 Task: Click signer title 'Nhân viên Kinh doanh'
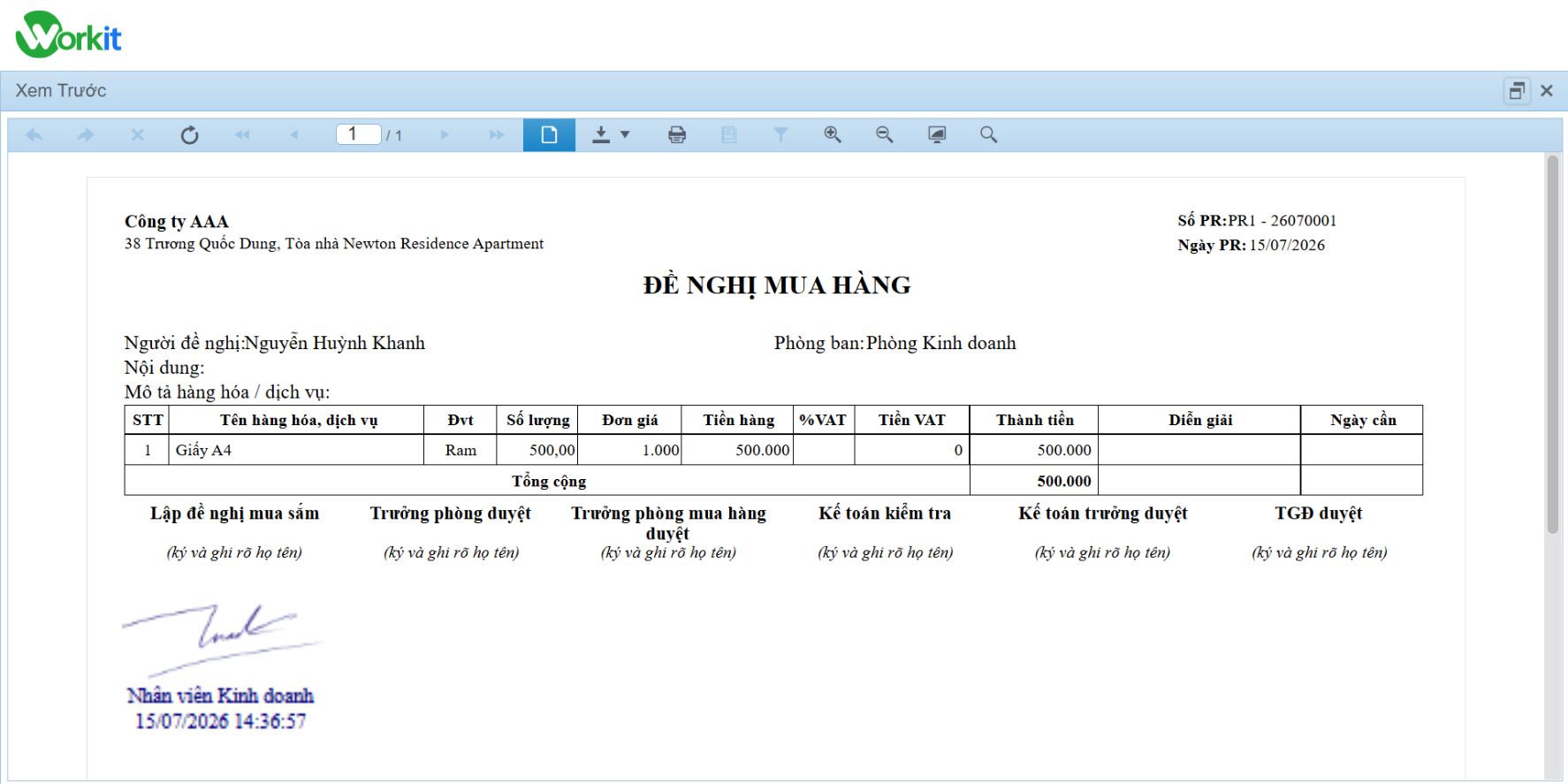pyautogui.click(x=220, y=696)
